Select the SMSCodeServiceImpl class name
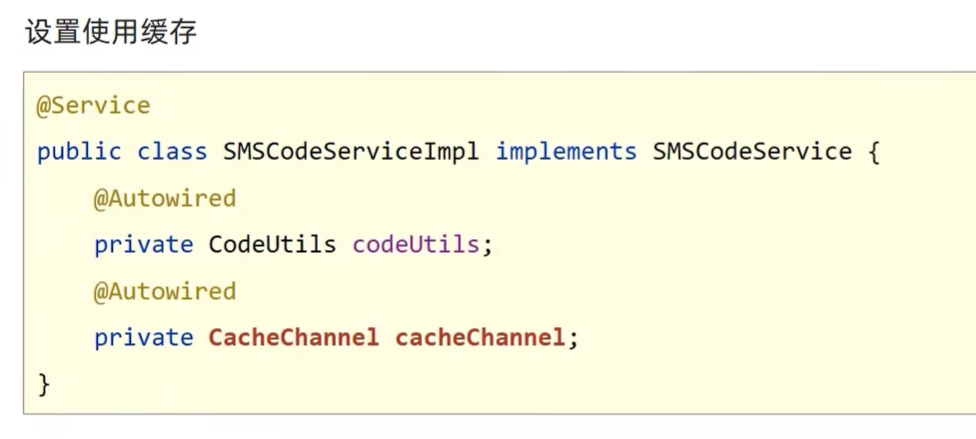The width and height of the screenshot is (976, 439). [x=351, y=152]
